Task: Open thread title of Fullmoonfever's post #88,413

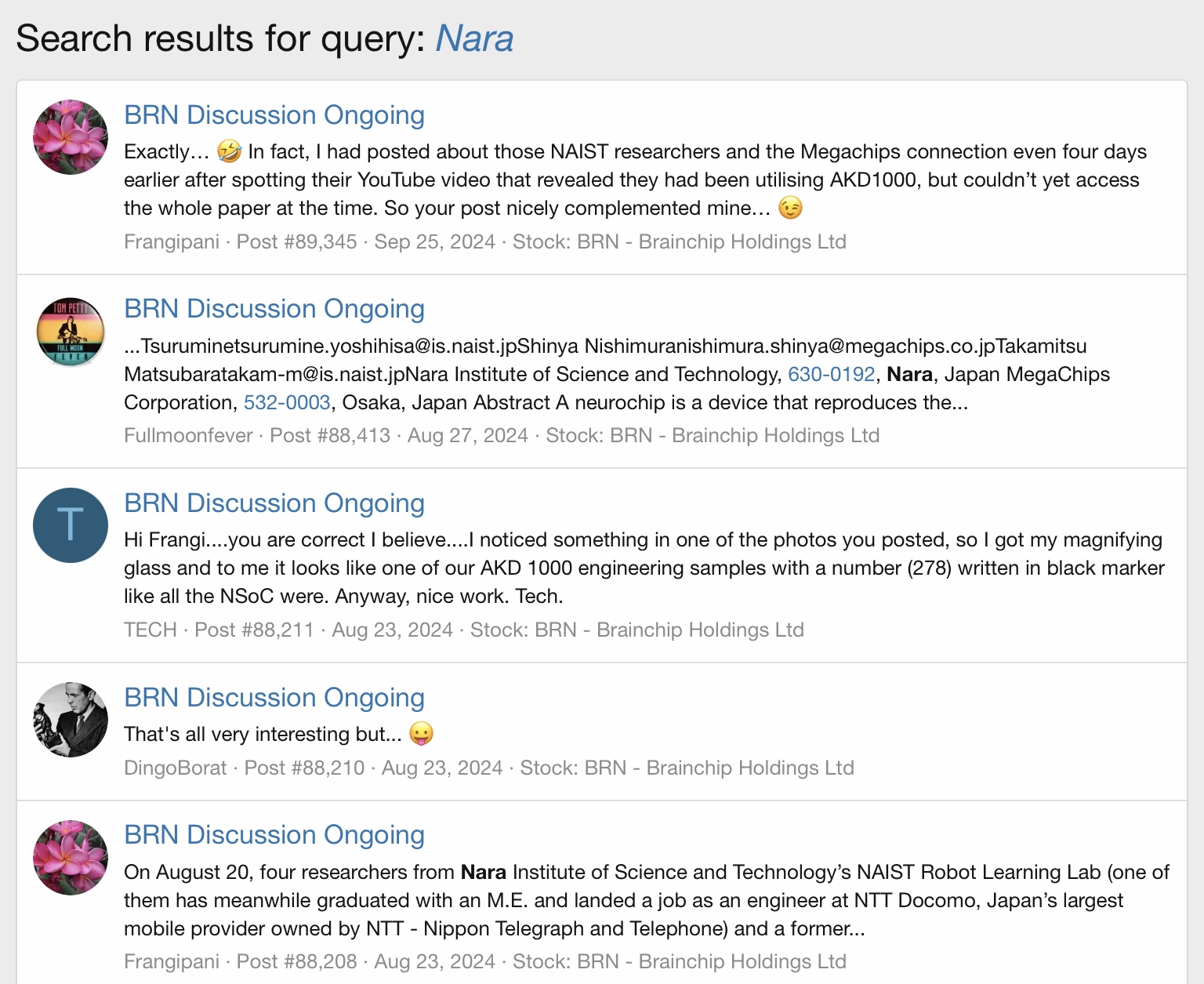Action: click(274, 309)
